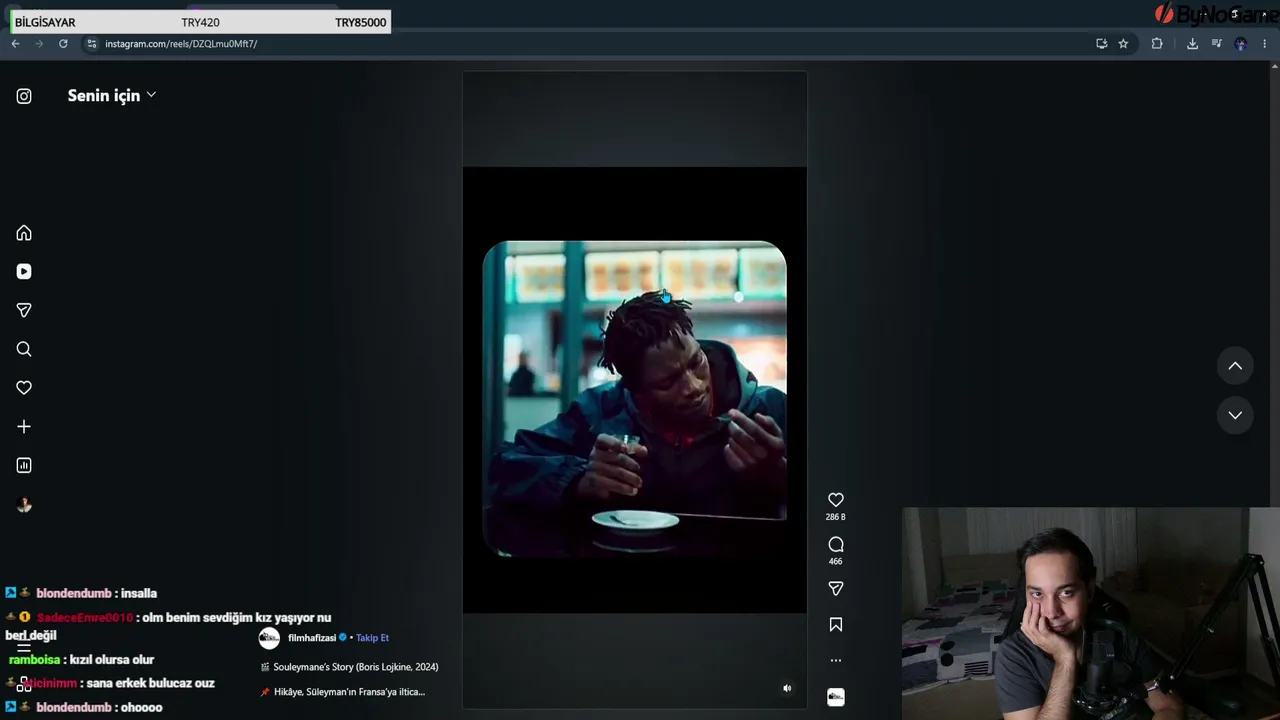Share the reel via paper plane icon
1280x720 pixels.
(836, 589)
